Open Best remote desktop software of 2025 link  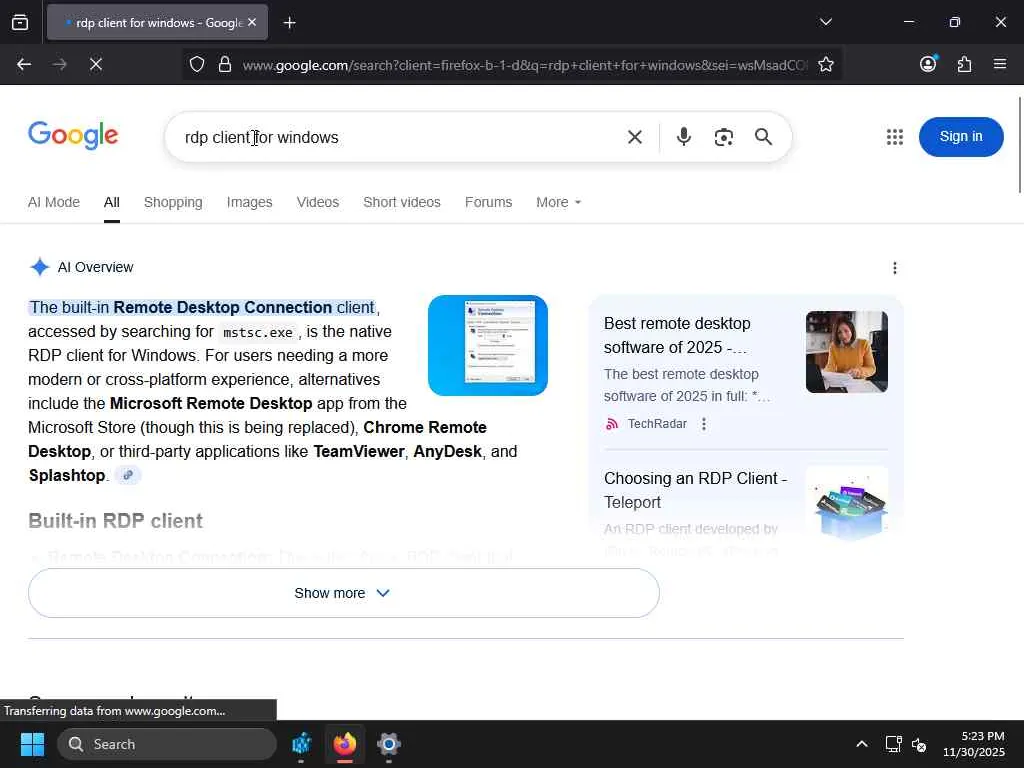(x=678, y=335)
